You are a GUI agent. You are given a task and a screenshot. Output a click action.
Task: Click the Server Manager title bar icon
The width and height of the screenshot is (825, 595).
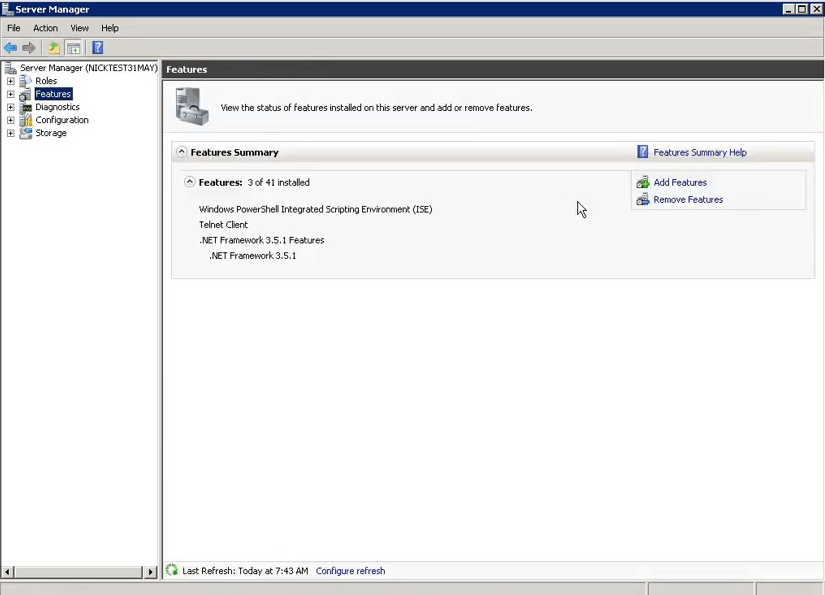click(x=7, y=9)
